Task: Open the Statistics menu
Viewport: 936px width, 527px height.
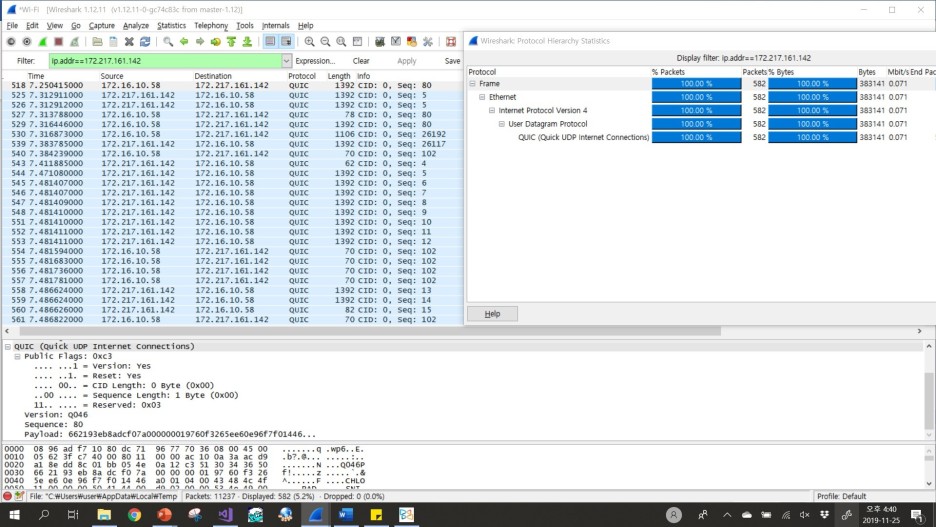Action: (x=171, y=26)
